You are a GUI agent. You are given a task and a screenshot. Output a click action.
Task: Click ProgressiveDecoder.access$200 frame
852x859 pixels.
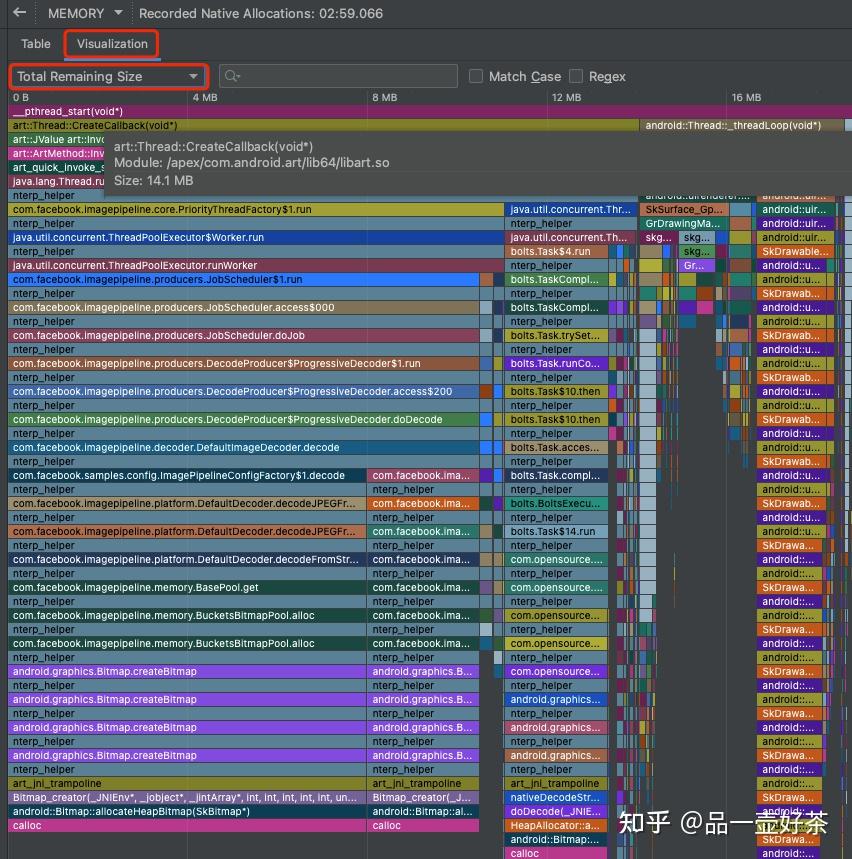click(243, 392)
